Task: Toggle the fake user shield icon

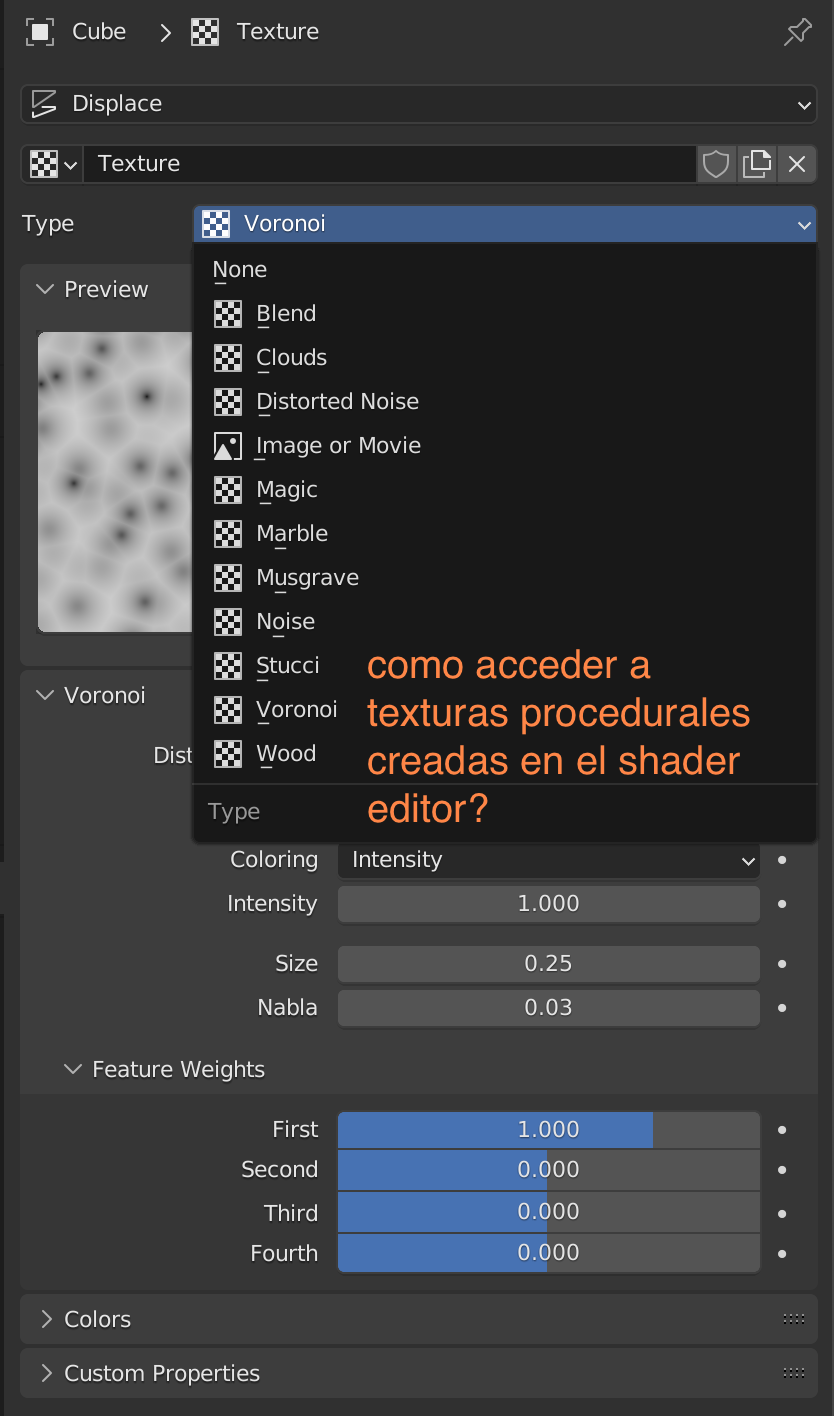Action: [716, 164]
